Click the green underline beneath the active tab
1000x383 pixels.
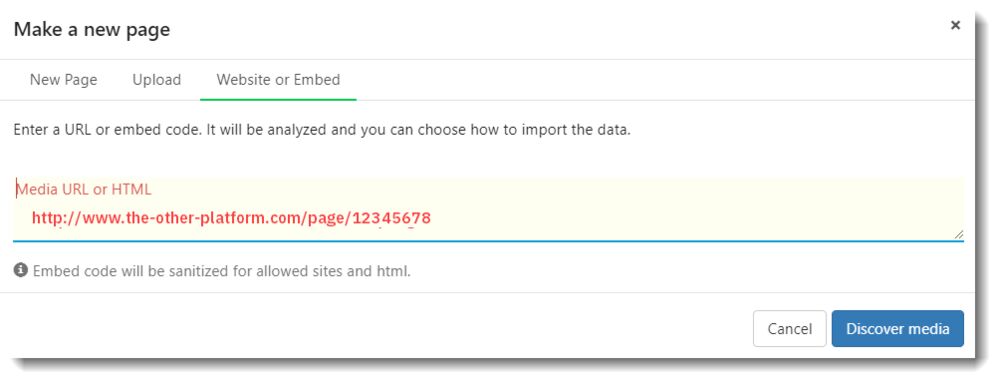coord(278,100)
